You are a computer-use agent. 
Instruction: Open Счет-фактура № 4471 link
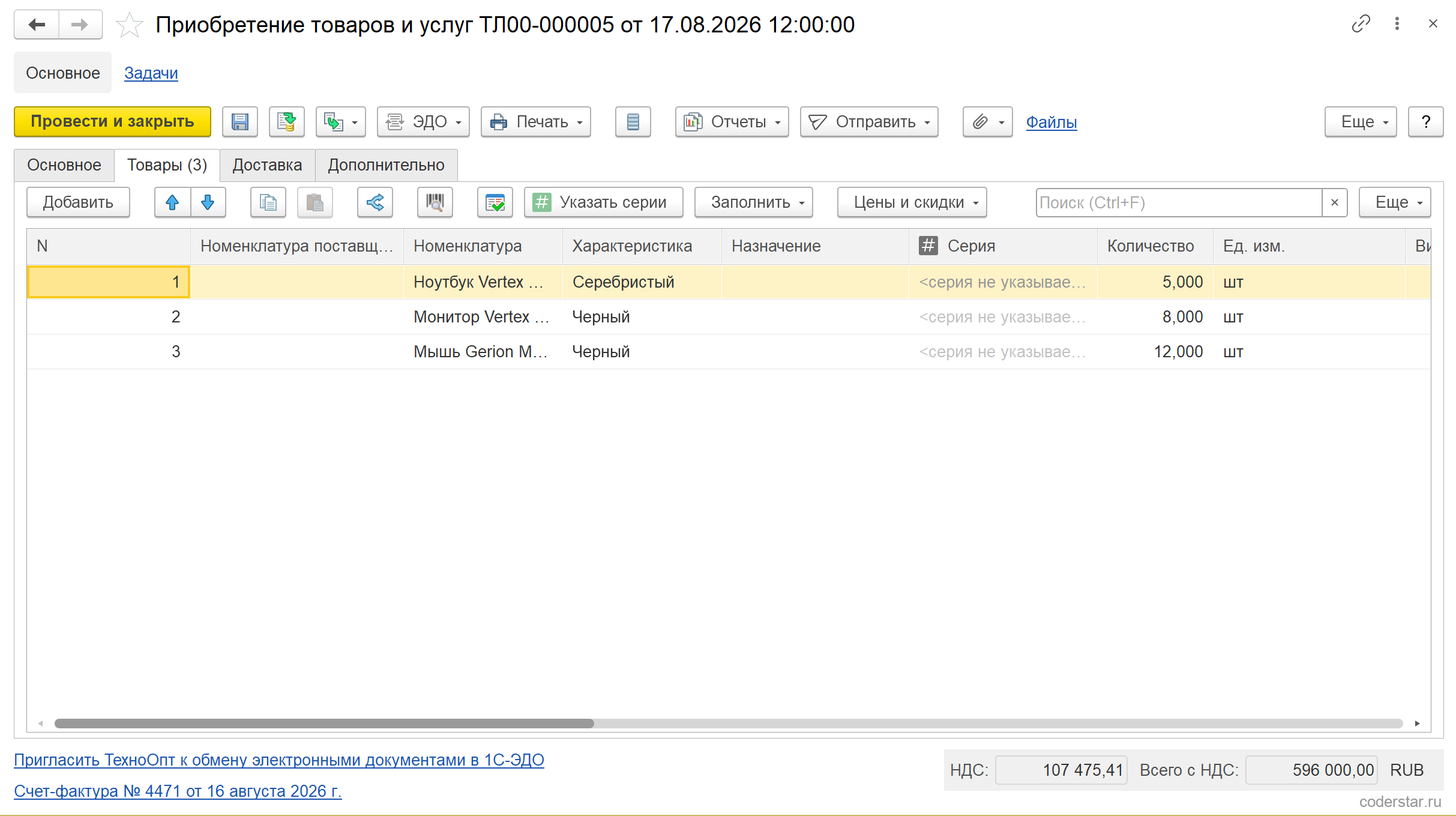coord(178,791)
